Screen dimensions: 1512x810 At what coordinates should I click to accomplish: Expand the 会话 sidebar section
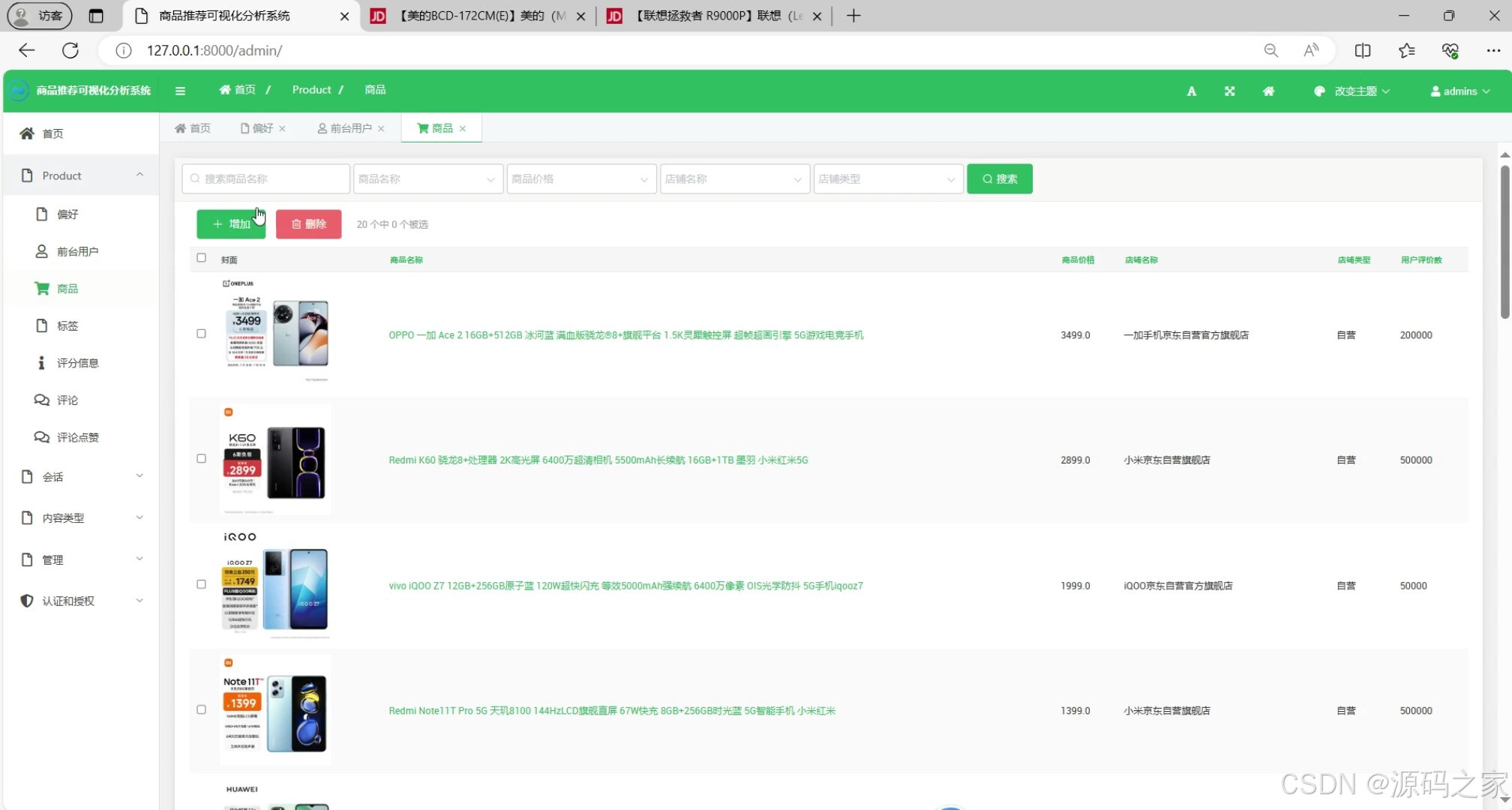(81, 477)
